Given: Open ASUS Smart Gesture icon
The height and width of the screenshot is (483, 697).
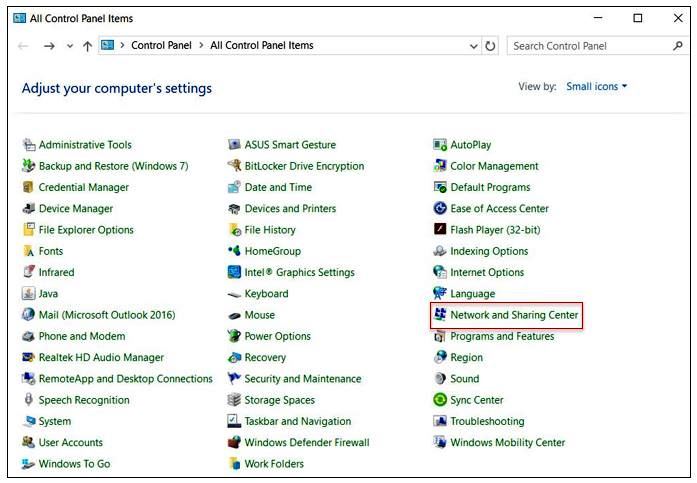Looking at the screenshot, I should pos(234,144).
